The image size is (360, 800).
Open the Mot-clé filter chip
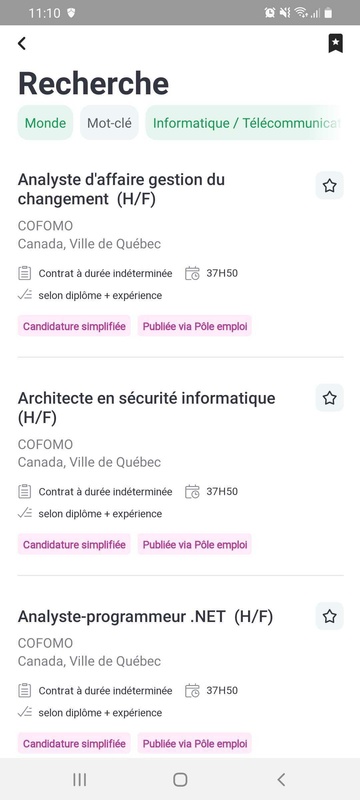pyautogui.click(x=109, y=123)
